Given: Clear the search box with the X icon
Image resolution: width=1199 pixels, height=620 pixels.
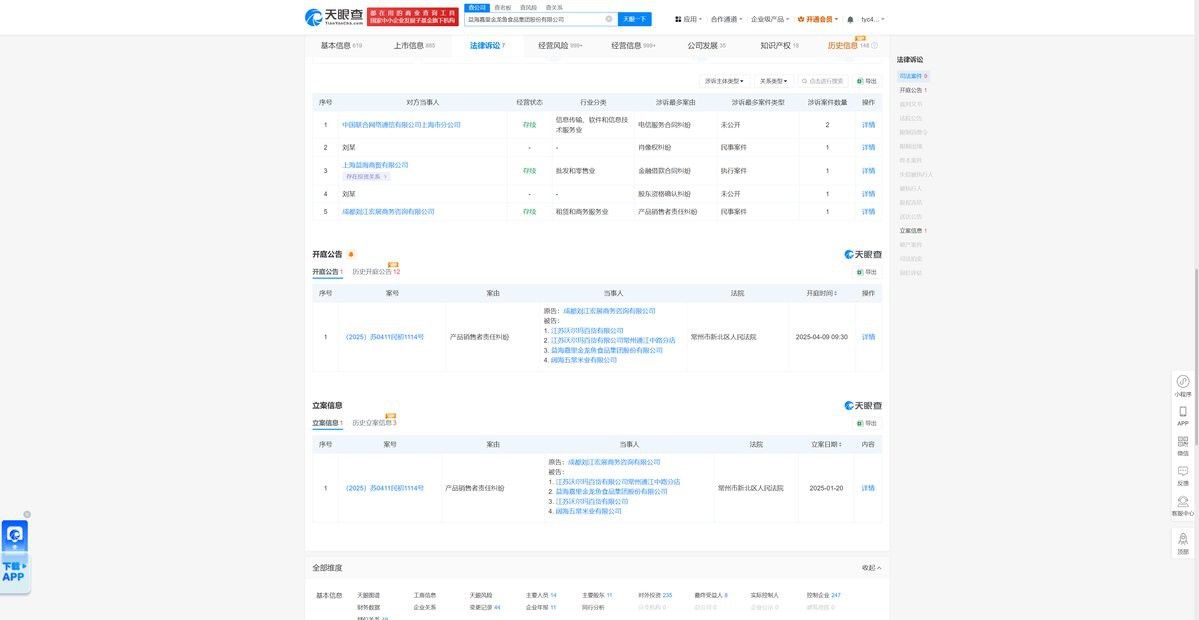Looking at the screenshot, I should 609,19.
